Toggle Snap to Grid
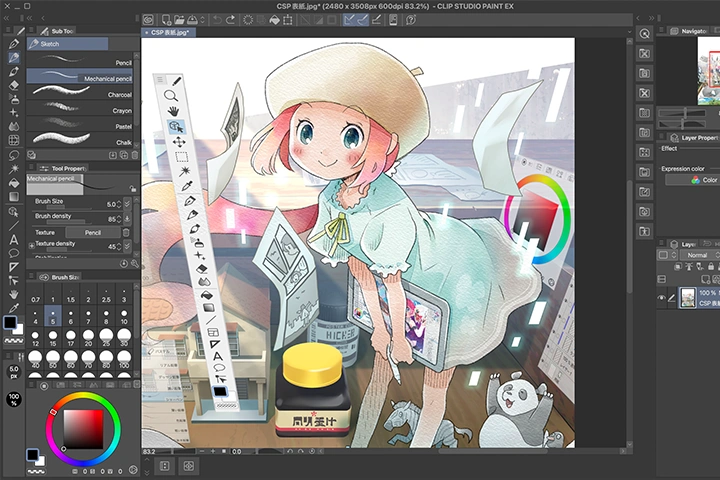The image size is (720, 480). coord(376,20)
